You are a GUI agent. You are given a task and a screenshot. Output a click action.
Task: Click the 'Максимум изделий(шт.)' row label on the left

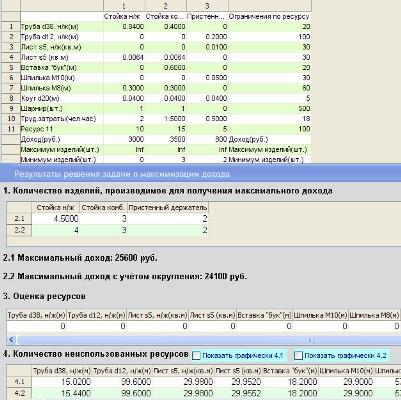62,150
